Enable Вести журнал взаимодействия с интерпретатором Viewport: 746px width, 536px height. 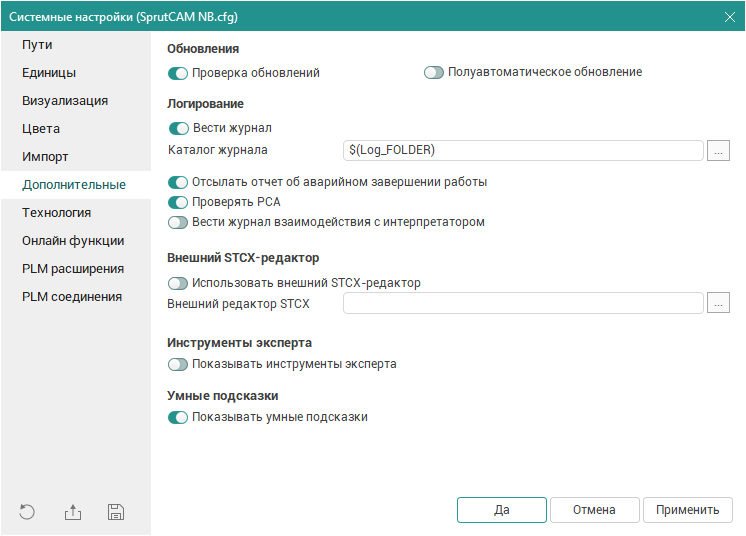(x=178, y=223)
